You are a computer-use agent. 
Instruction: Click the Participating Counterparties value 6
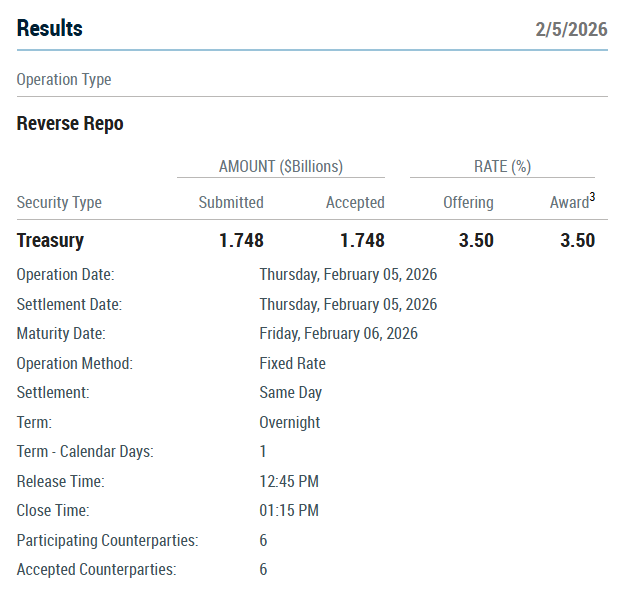[x=263, y=541]
